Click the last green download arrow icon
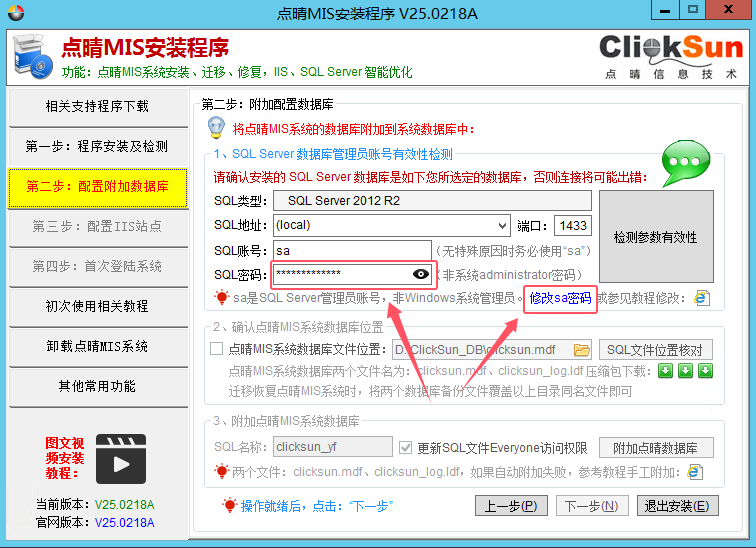756x548 pixels. pyautogui.click(x=705, y=371)
